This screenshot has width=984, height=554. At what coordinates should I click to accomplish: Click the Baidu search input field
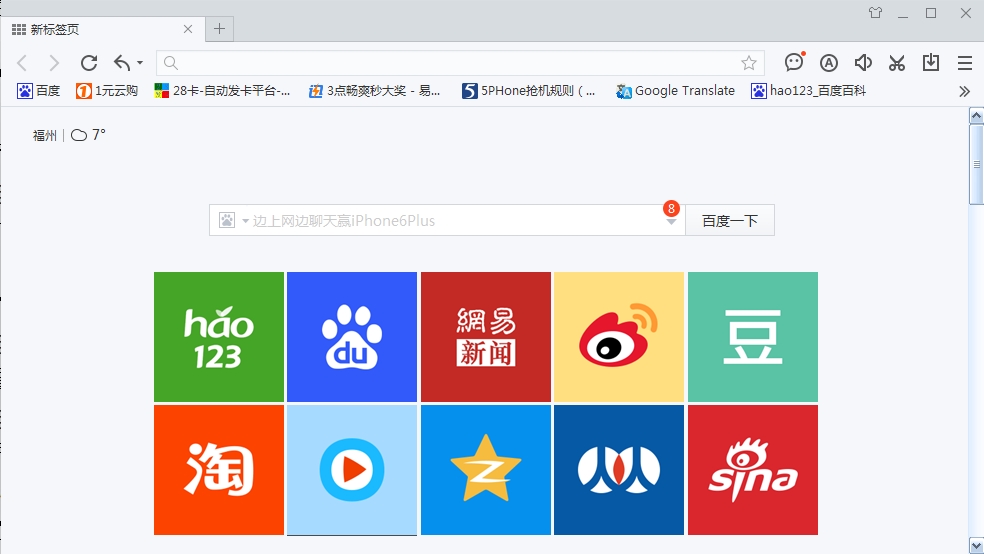point(450,221)
